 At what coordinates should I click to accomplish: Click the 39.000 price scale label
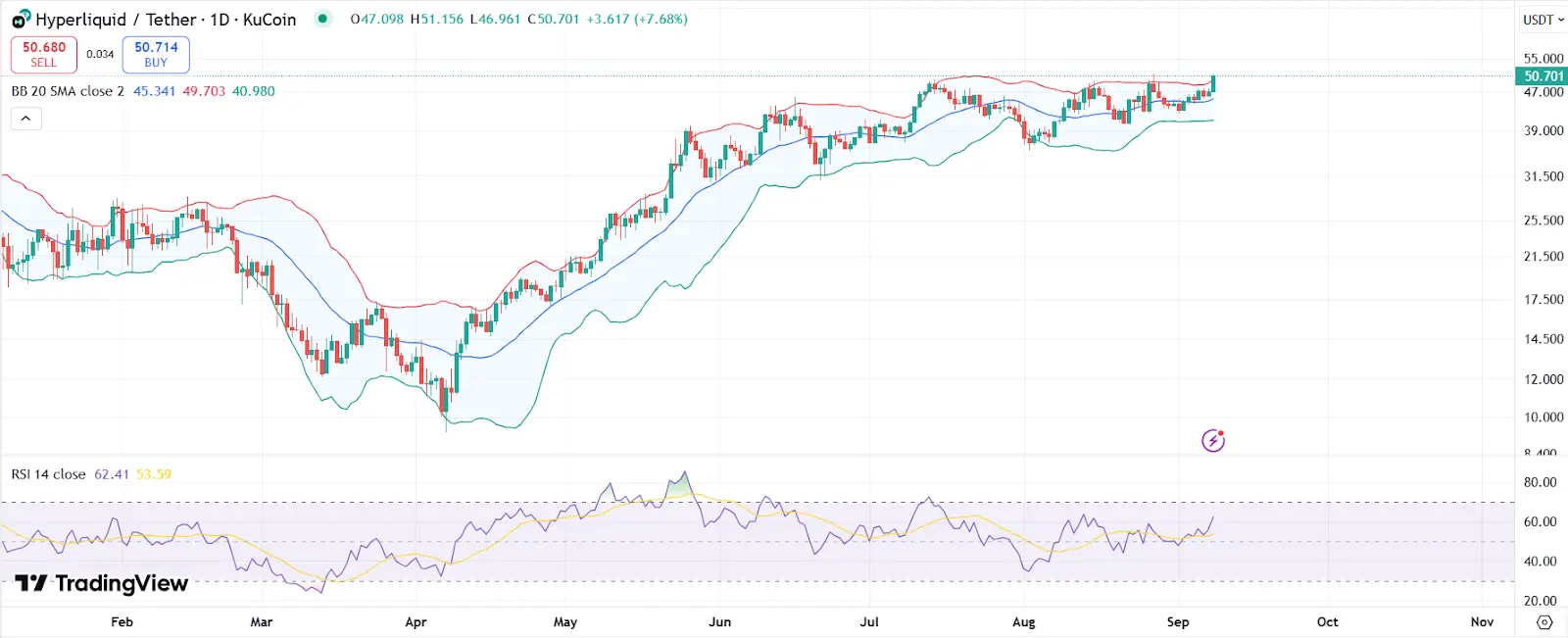(x=1543, y=130)
